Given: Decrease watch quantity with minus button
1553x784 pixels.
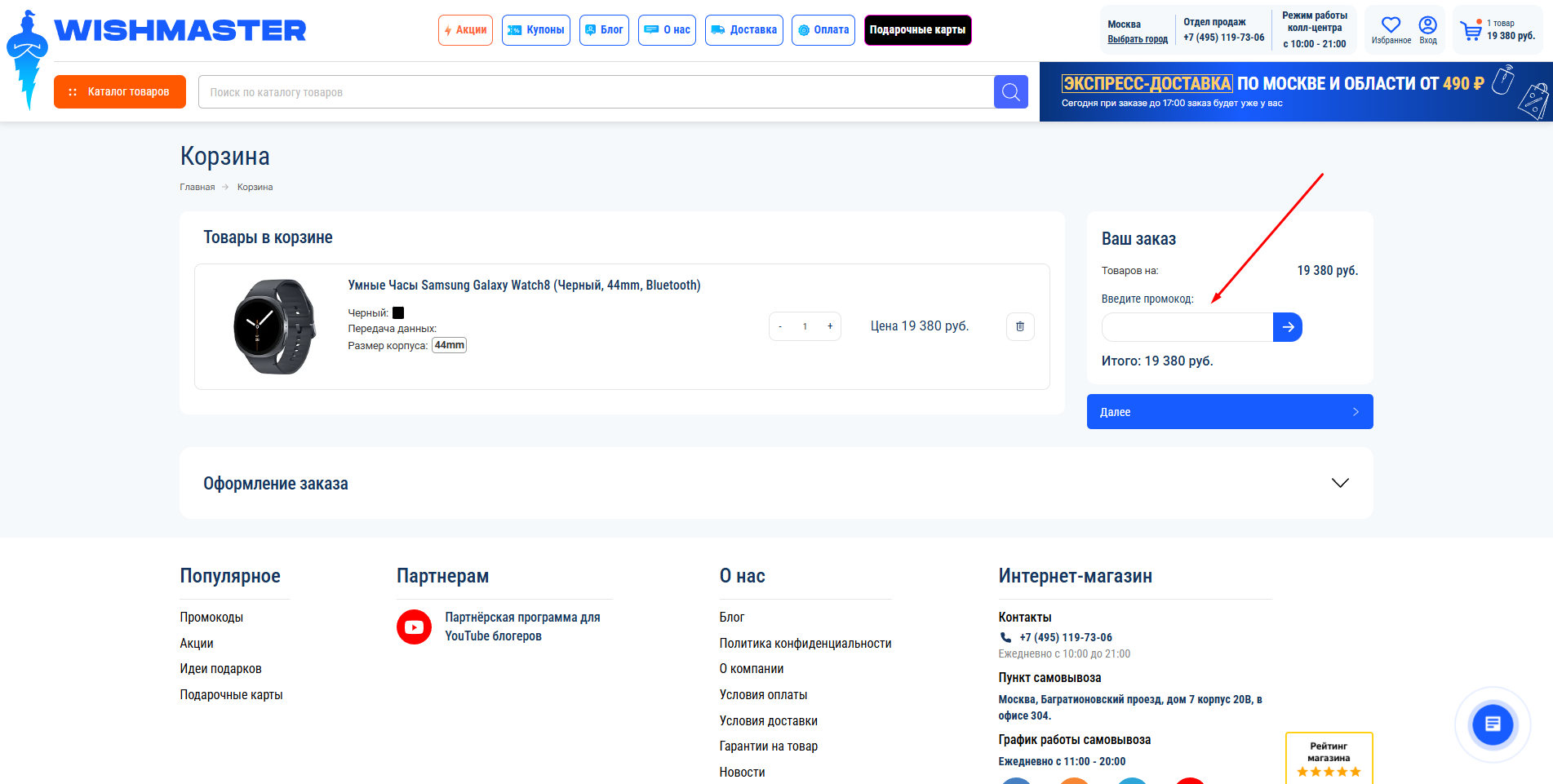Looking at the screenshot, I should [x=780, y=326].
